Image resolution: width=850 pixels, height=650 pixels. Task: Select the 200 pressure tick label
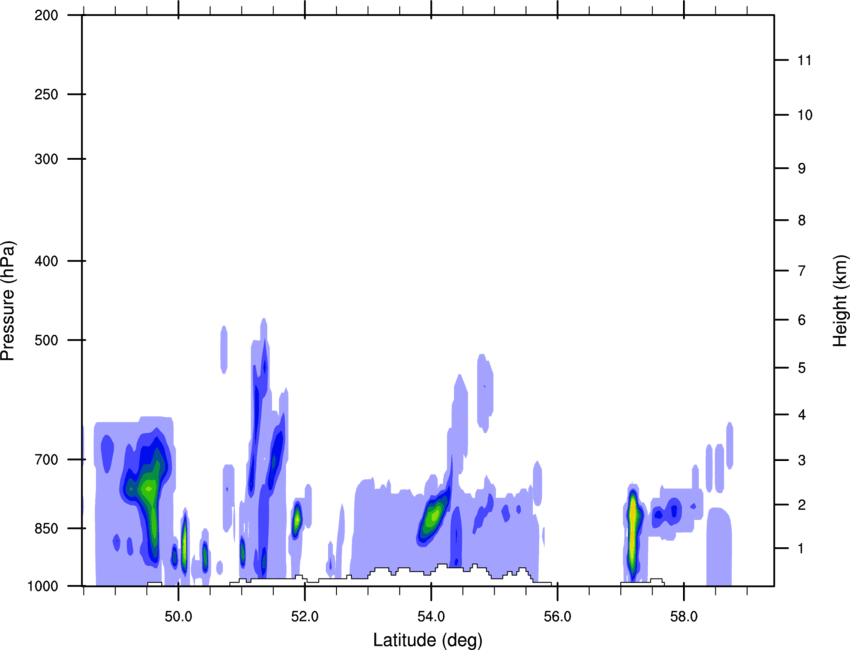tap(47, 15)
